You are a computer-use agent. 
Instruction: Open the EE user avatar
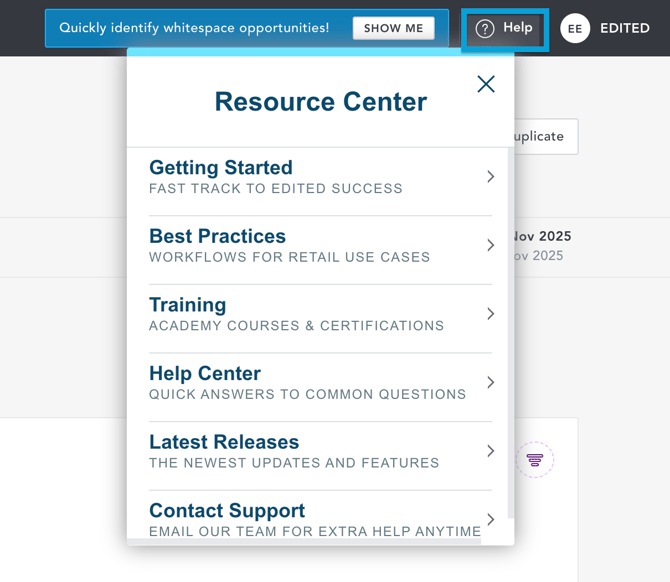pyautogui.click(x=575, y=29)
